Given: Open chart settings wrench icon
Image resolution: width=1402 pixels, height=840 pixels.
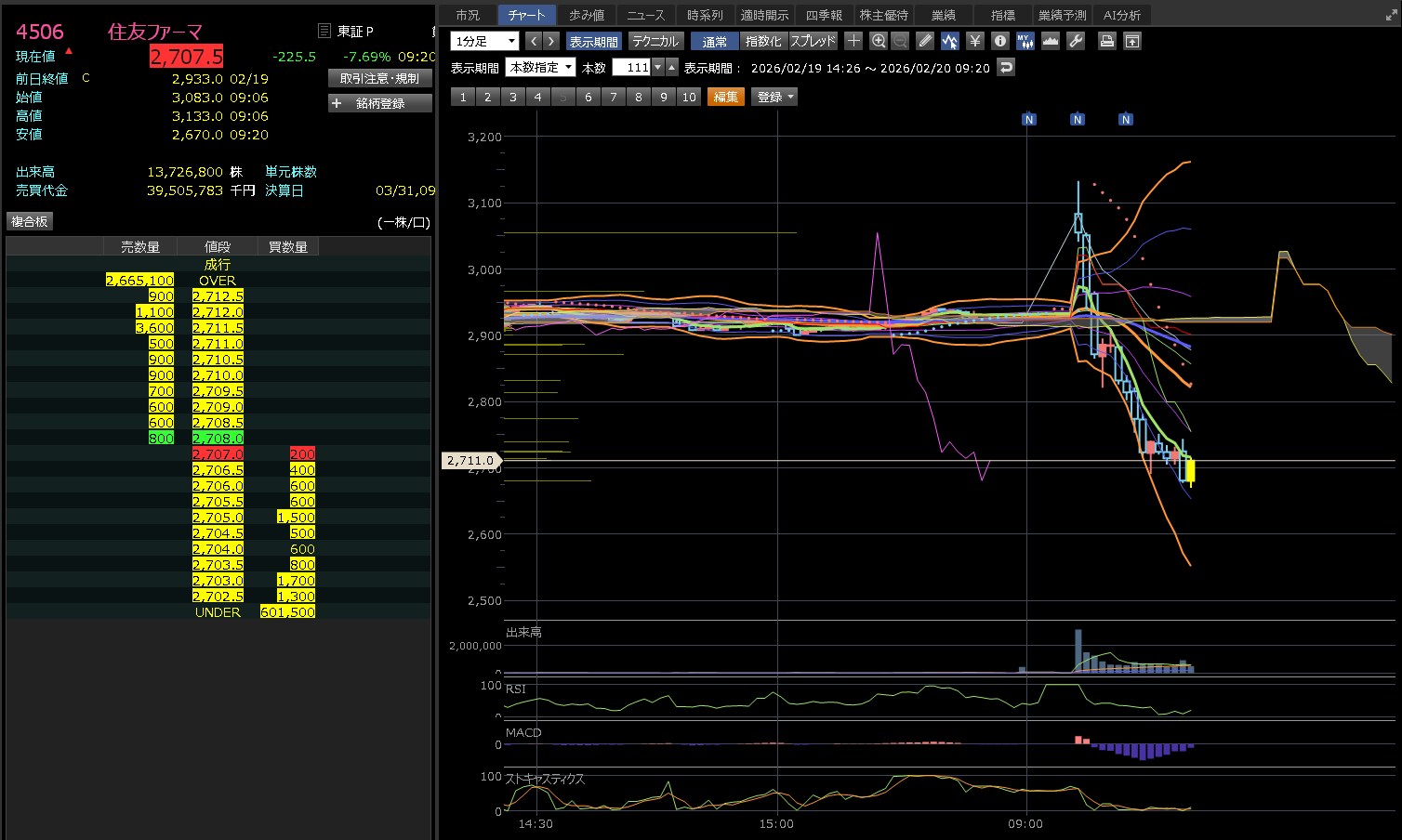Looking at the screenshot, I should (1076, 41).
